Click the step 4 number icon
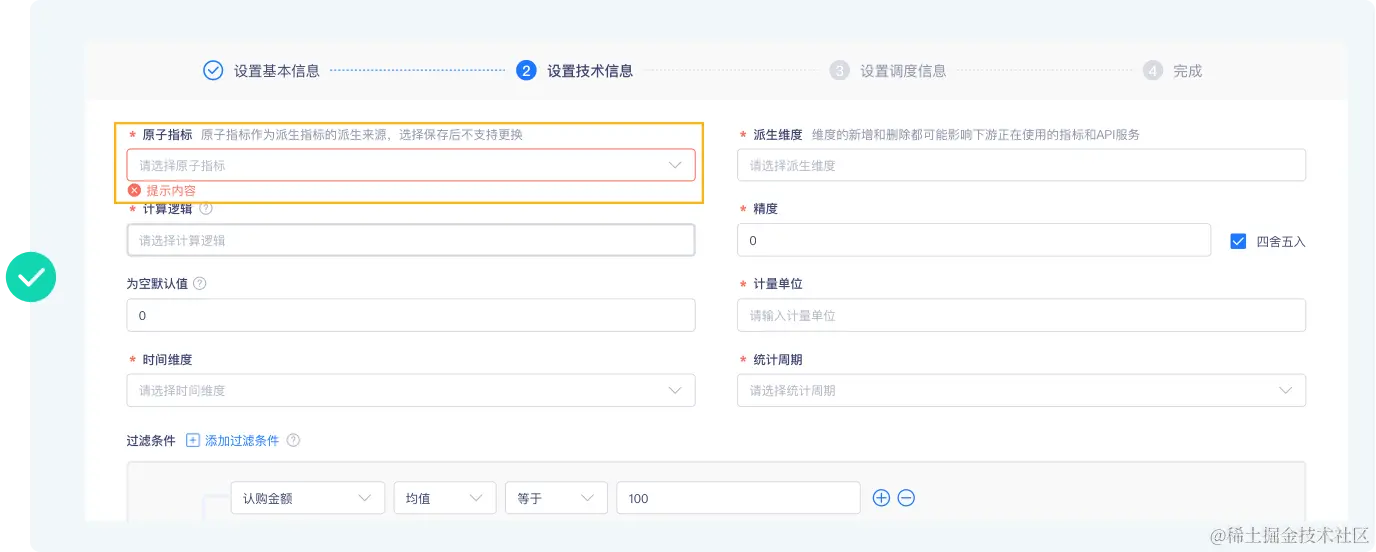The height and width of the screenshot is (552, 1376). point(1153,71)
